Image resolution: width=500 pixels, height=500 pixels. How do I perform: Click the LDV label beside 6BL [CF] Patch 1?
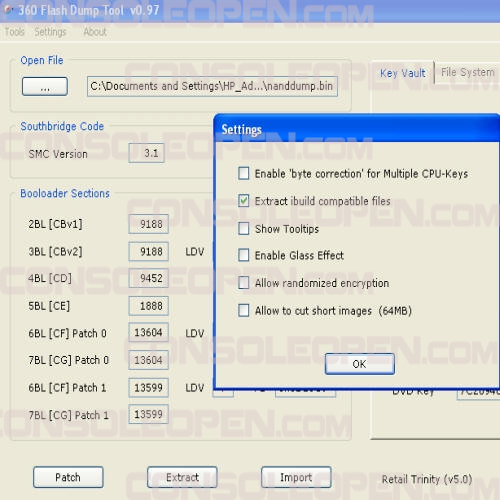point(195,388)
